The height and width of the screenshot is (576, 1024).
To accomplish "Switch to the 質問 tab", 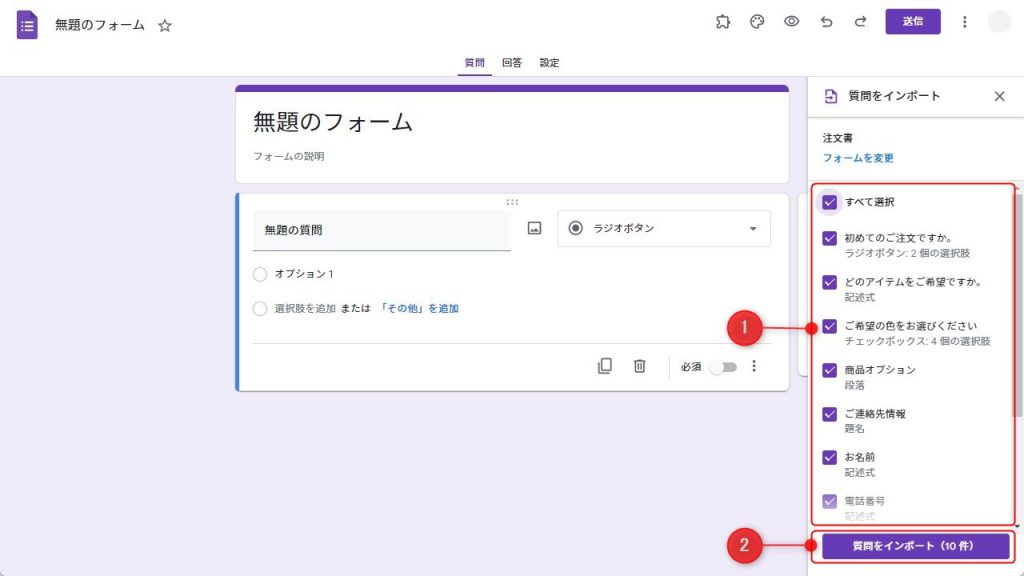I will click(474, 63).
